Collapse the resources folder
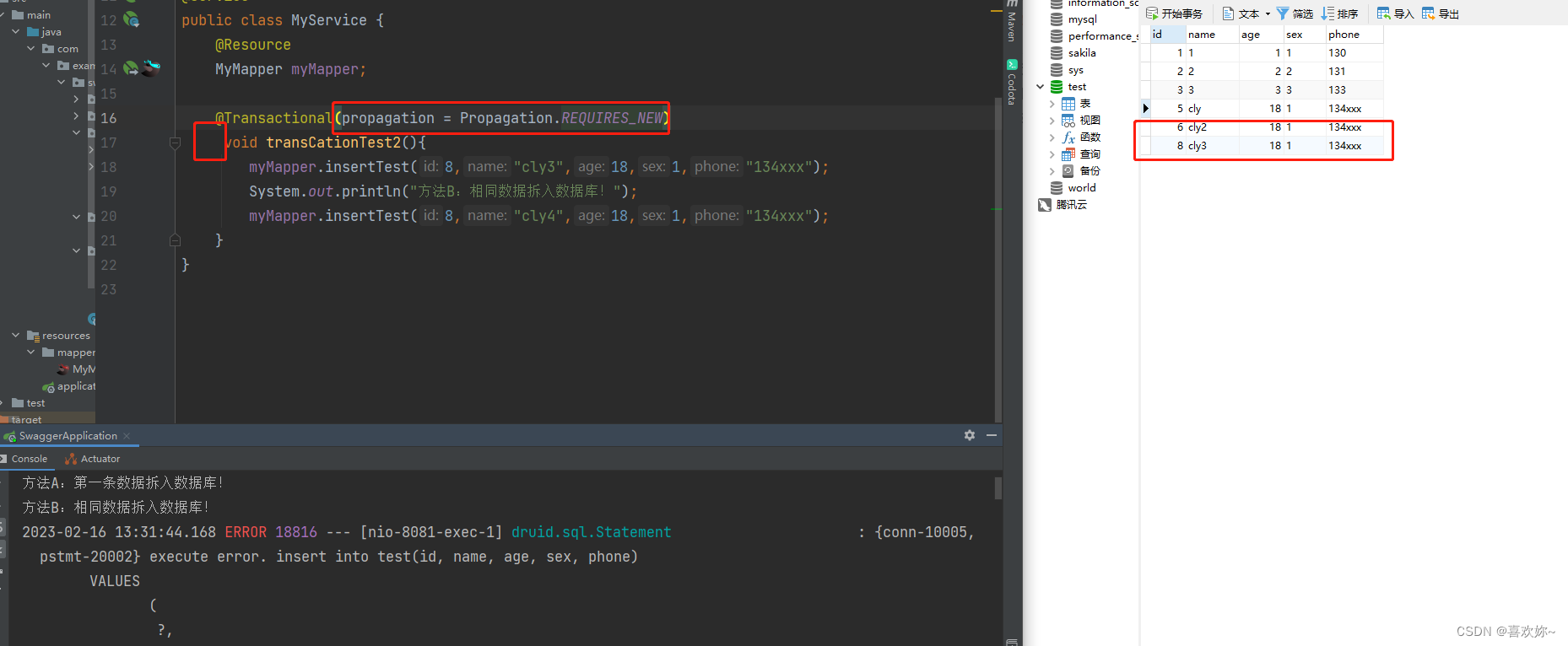 click(16, 336)
